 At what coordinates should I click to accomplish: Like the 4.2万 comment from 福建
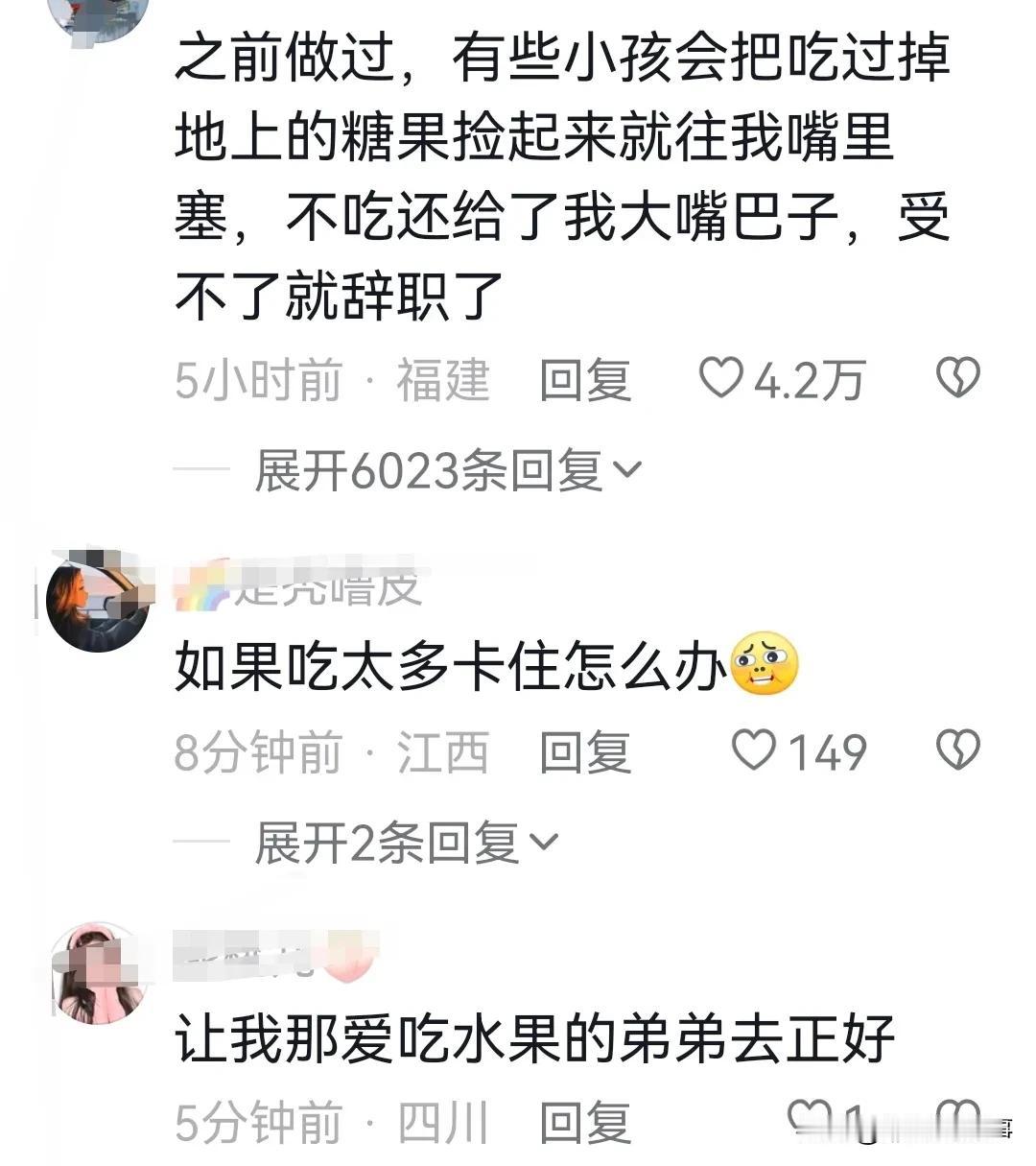(720, 378)
